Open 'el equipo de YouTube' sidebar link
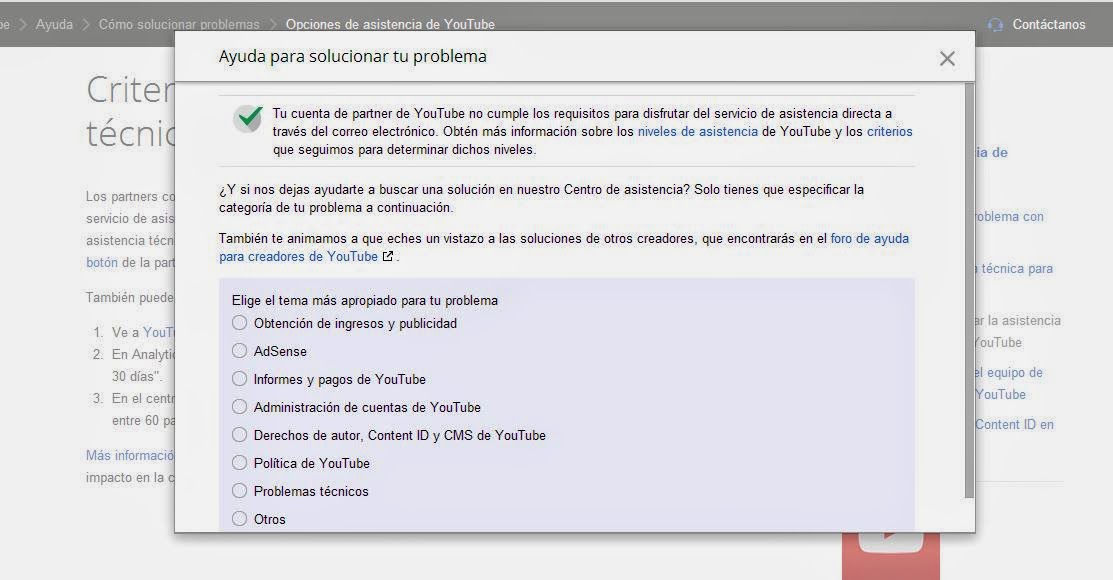1113x580 pixels. [1009, 383]
